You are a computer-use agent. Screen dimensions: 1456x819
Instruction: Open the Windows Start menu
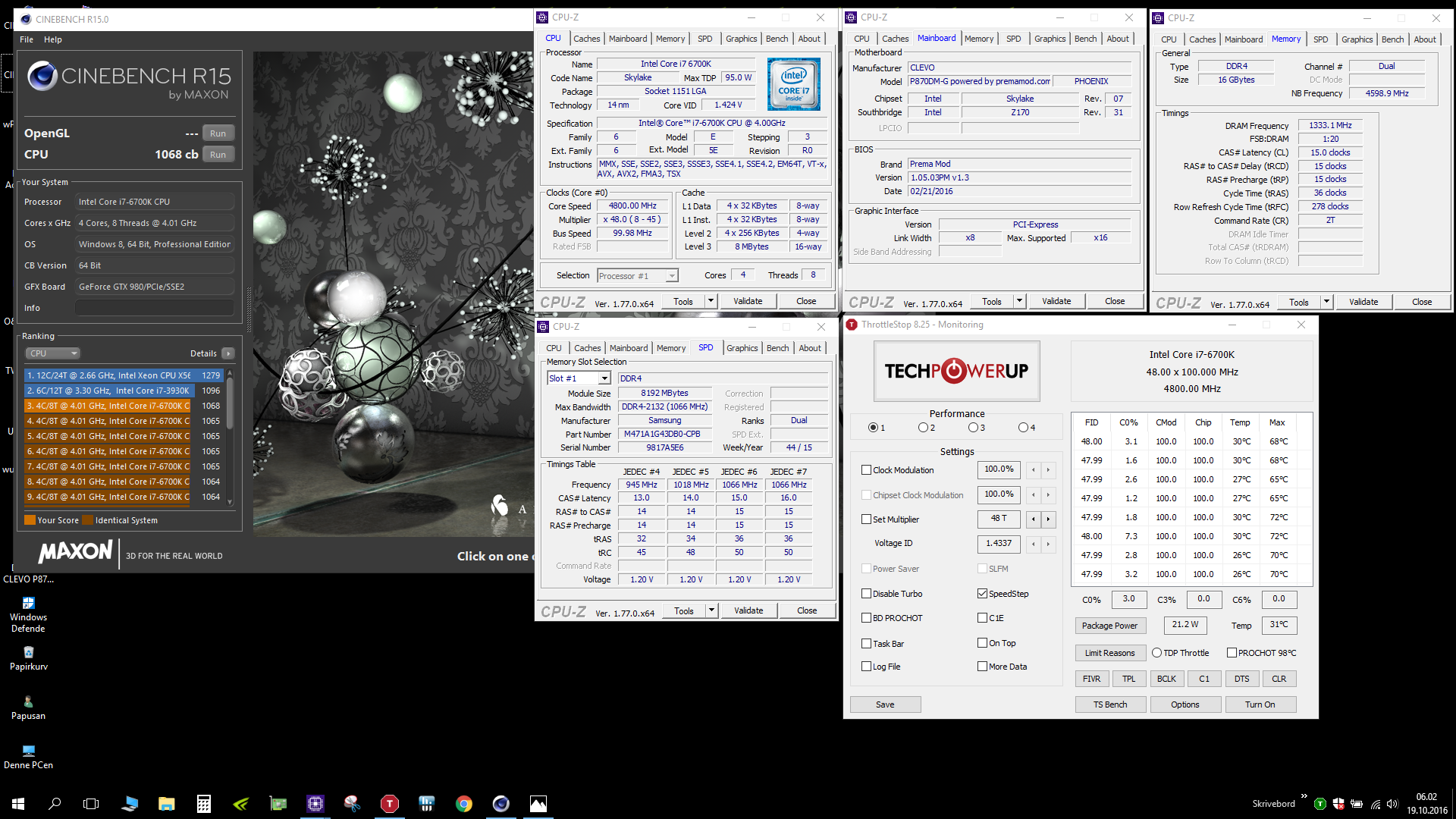(x=18, y=804)
